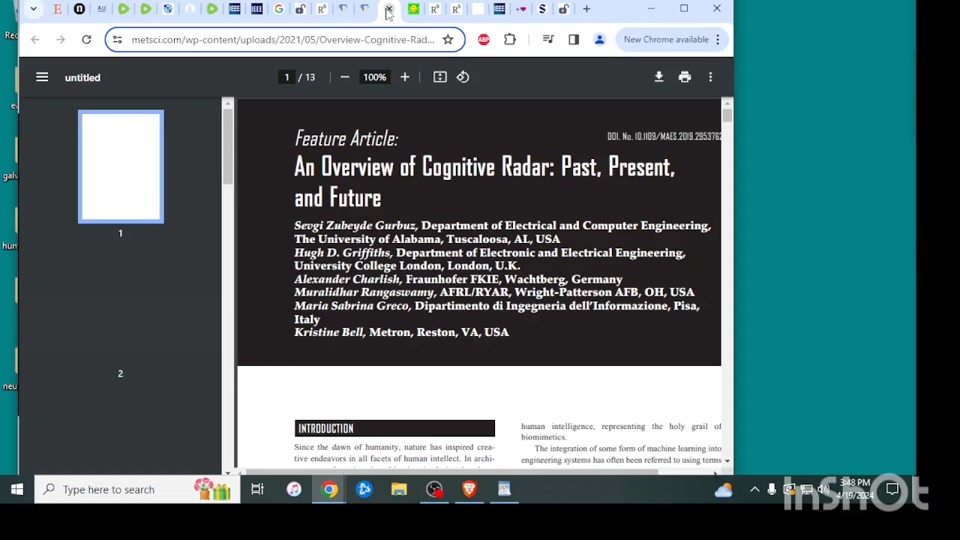Zoom in the PDF document
960x540 pixels.
(x=405, y=77)
